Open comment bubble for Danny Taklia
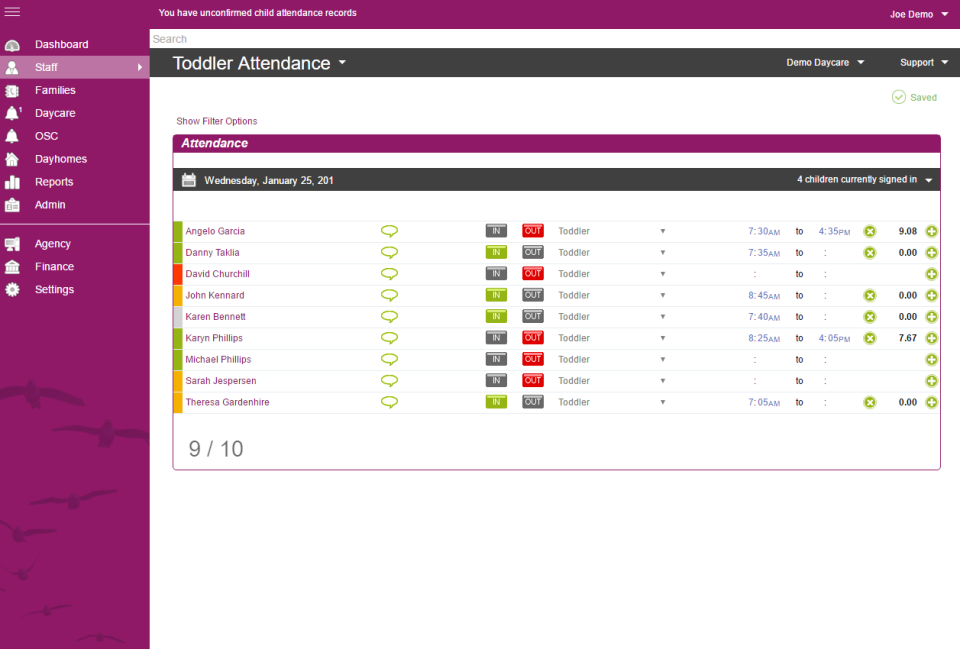Image resolution: width=960 pixels, height=649 pixels. (389, 252)
